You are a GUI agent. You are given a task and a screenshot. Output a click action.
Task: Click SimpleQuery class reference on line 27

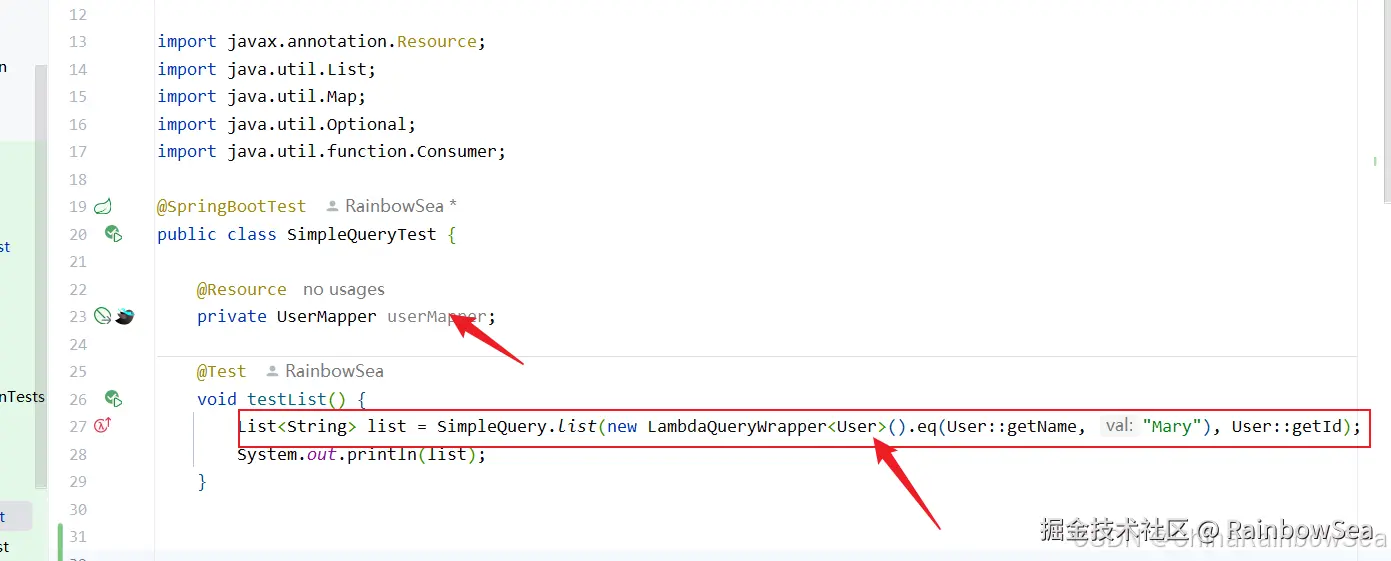click(x=491, y=426)
